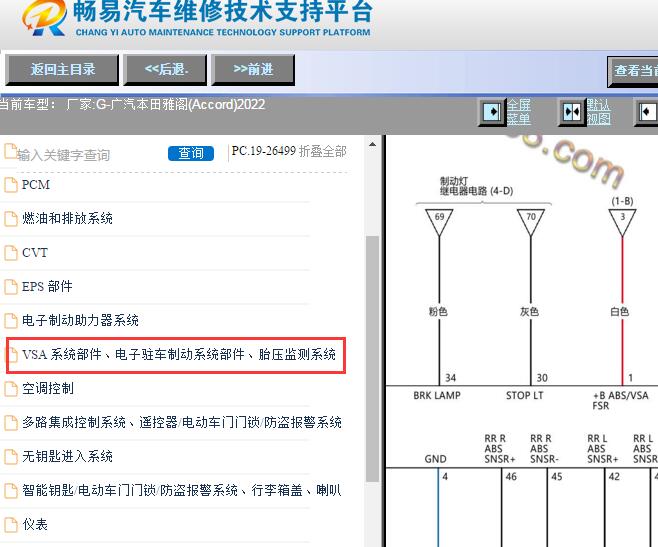Go back with the <<后退 button
The width and height of the screenshot is (658, 547).
[x=165, y=70]
